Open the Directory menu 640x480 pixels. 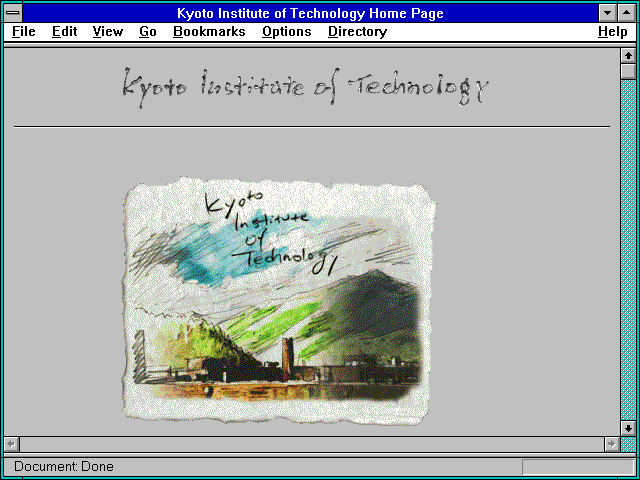click(358, 32)
